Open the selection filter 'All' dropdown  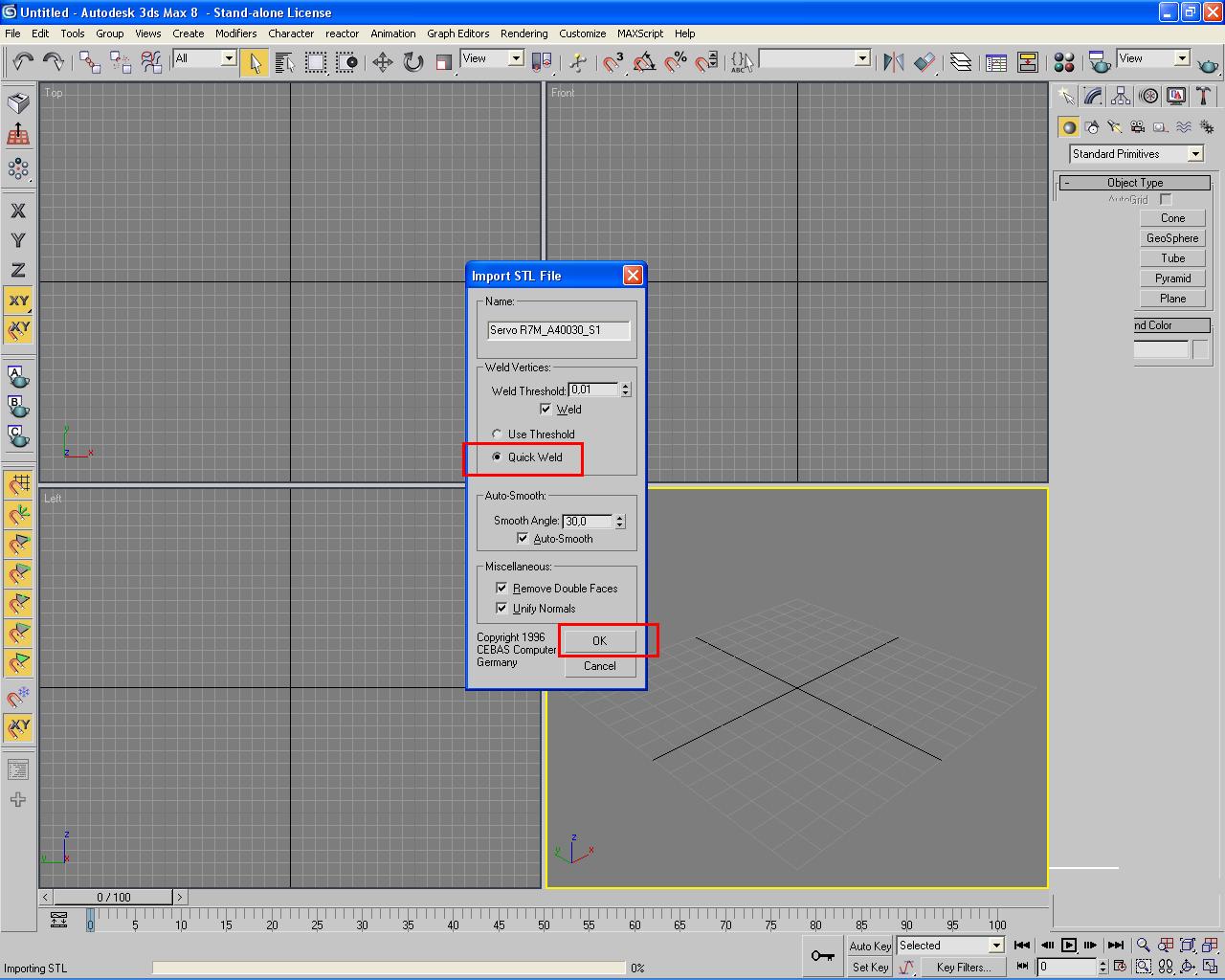(205, 58)
